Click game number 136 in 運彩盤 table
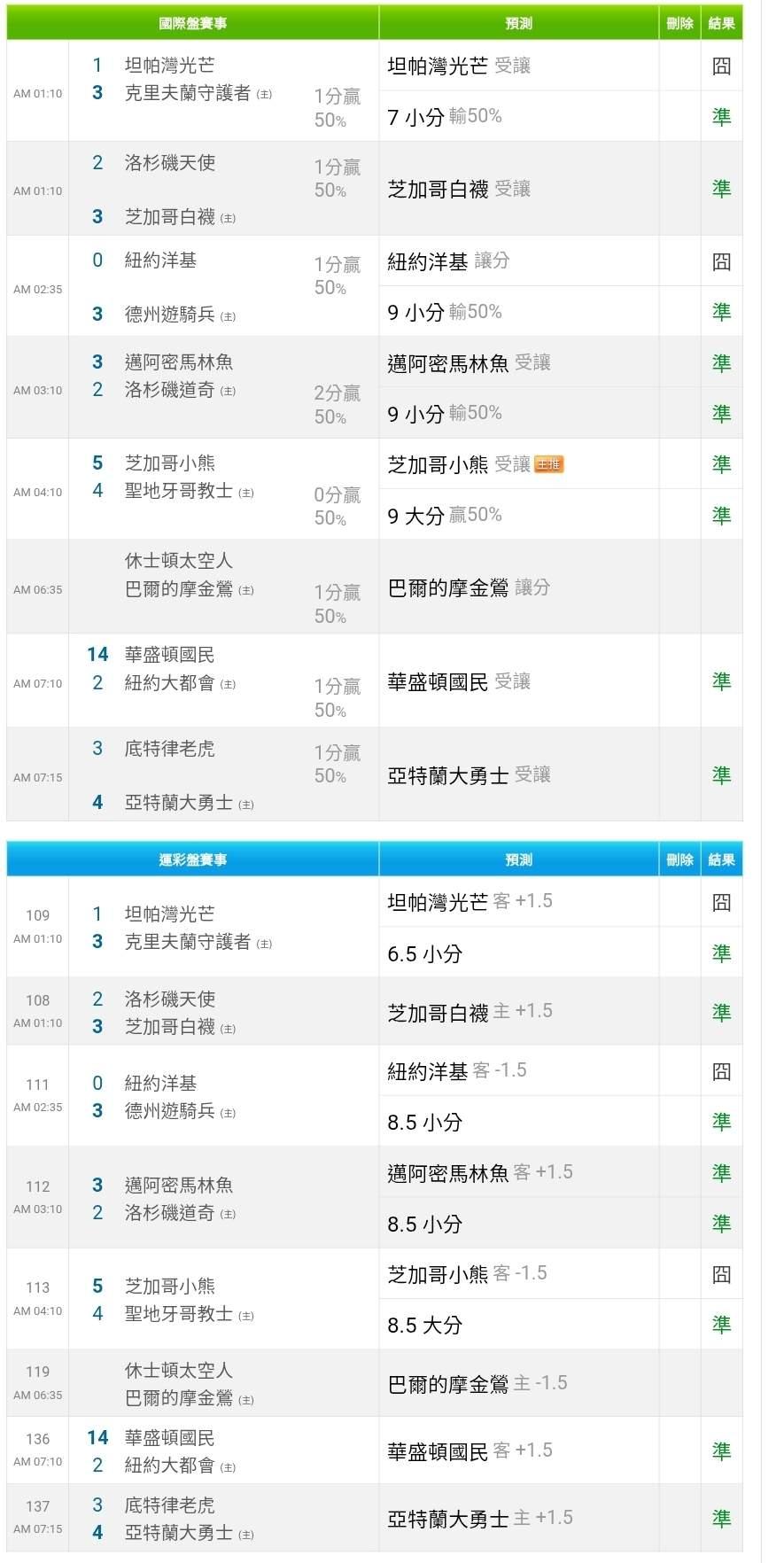The width and height of the screenshot is (784, 1563). pos(38,1439)
